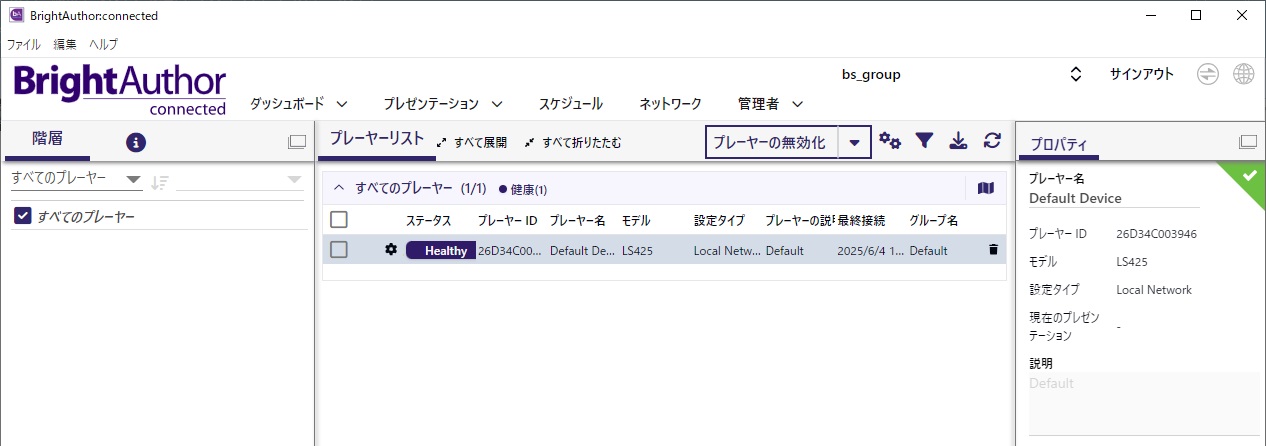This screenshot has width=1266, height=446.
Task: Click the 健康(1) status indicator
Action: click(523, 189)
